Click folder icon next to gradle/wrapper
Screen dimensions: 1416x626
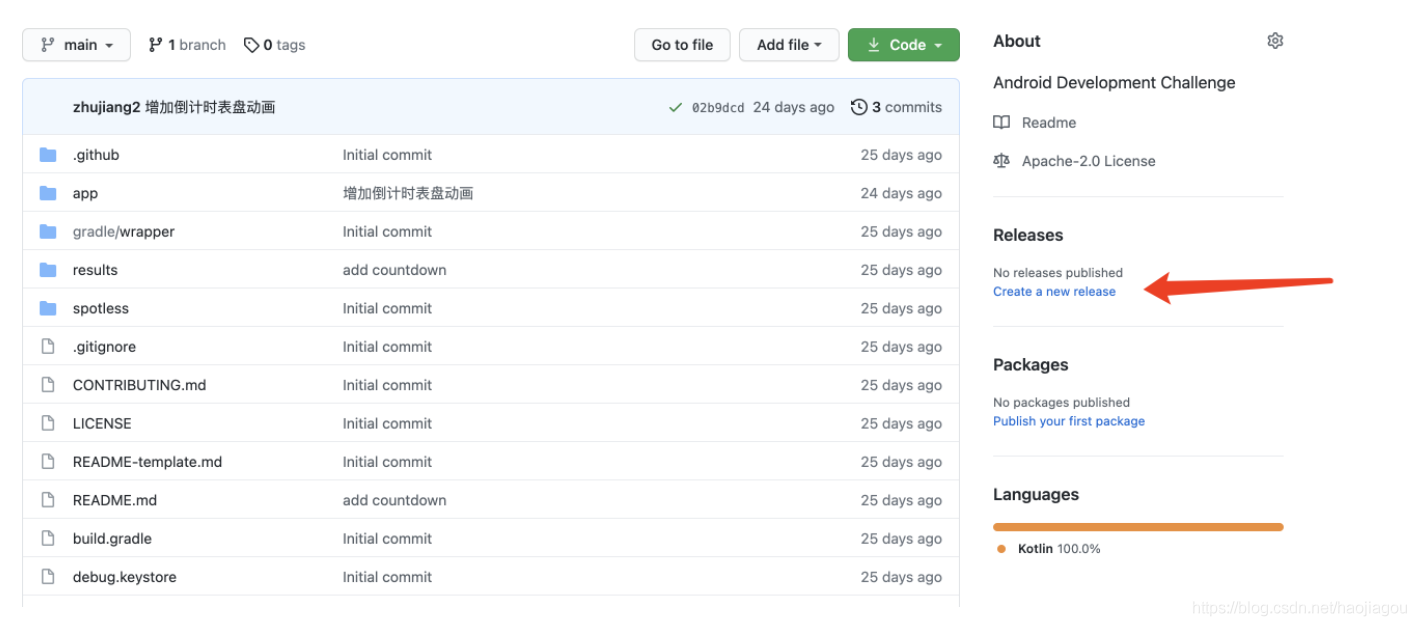(x=48, y=231)
